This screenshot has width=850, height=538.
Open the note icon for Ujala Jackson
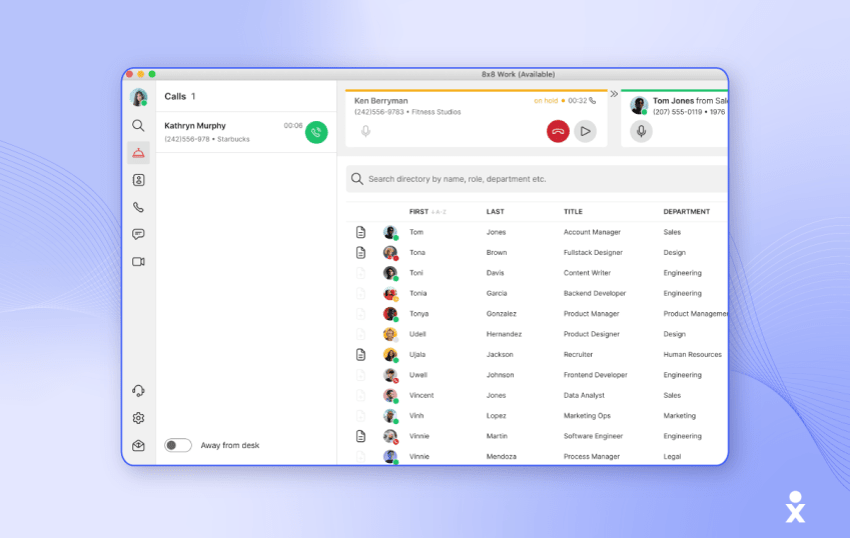point(361,354)
